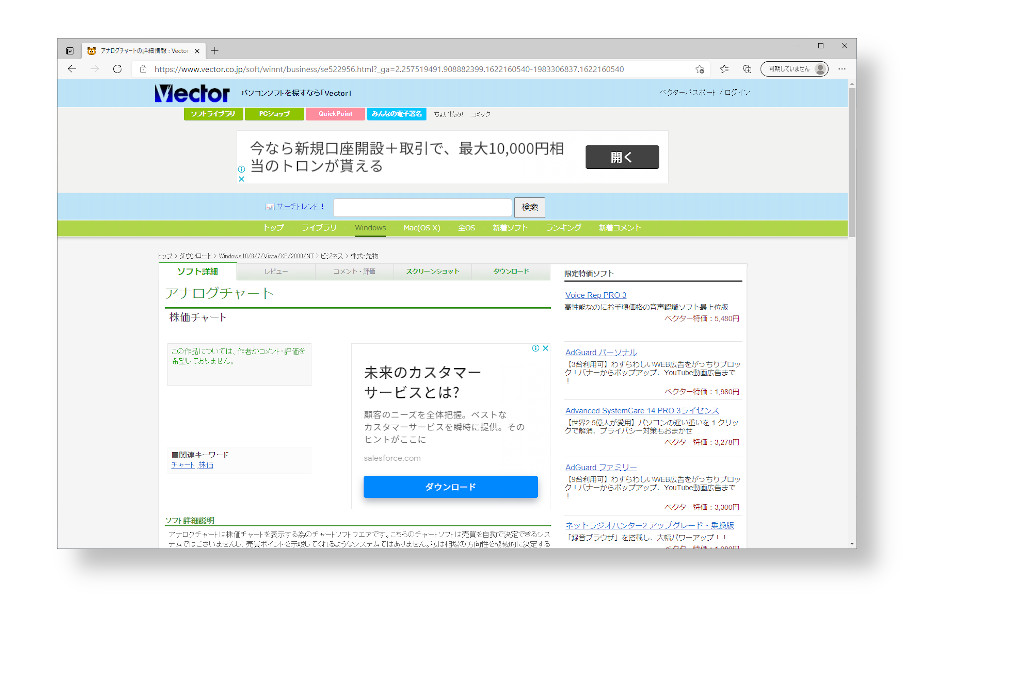Viewport: 1024px width, 683px height.
Task: Open the みんなの電子署名 blue tab
Action: pos(396,114)
